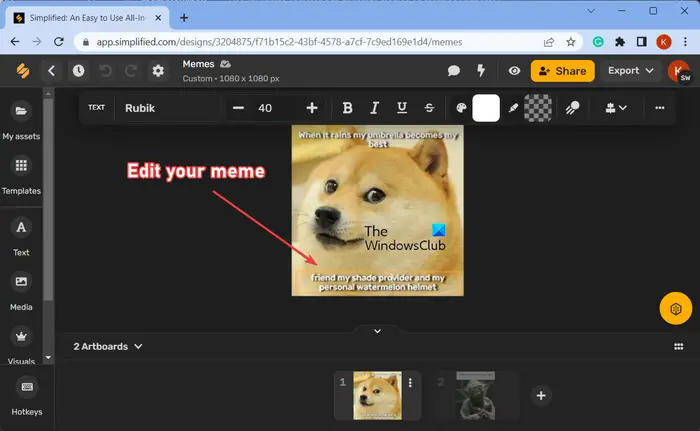Open the color palette icon
Screen dimensions: 700x431
pyautogui.click(x=461, y=108)
